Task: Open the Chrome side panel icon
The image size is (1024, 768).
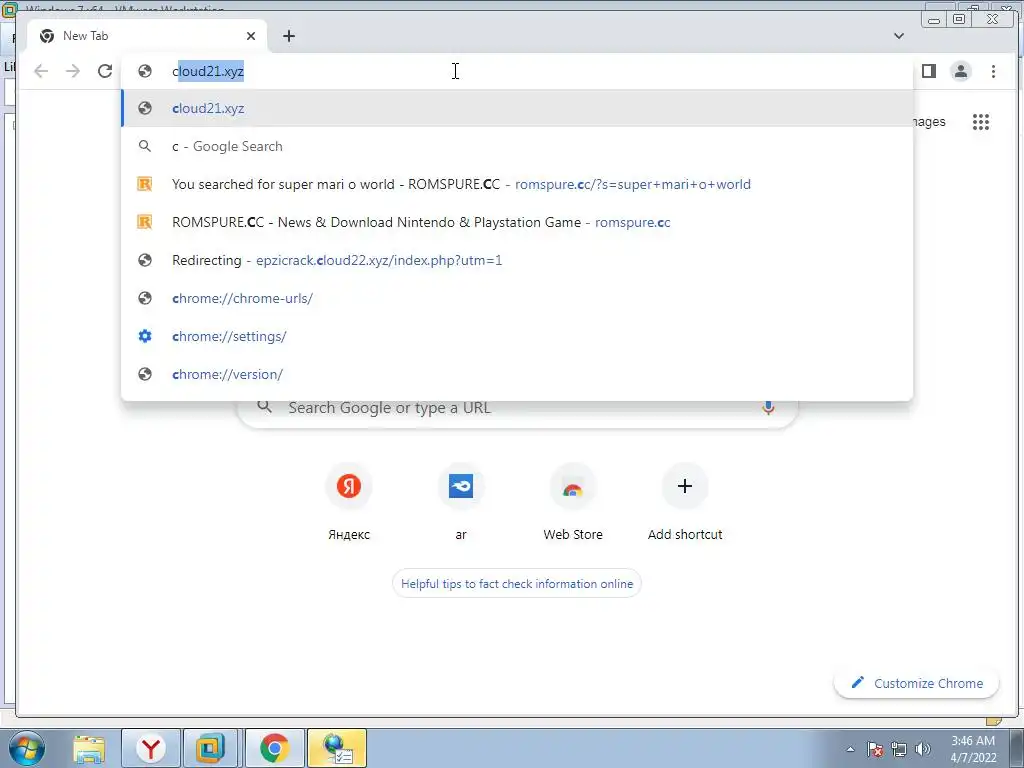Action: [x=929, y=71]
